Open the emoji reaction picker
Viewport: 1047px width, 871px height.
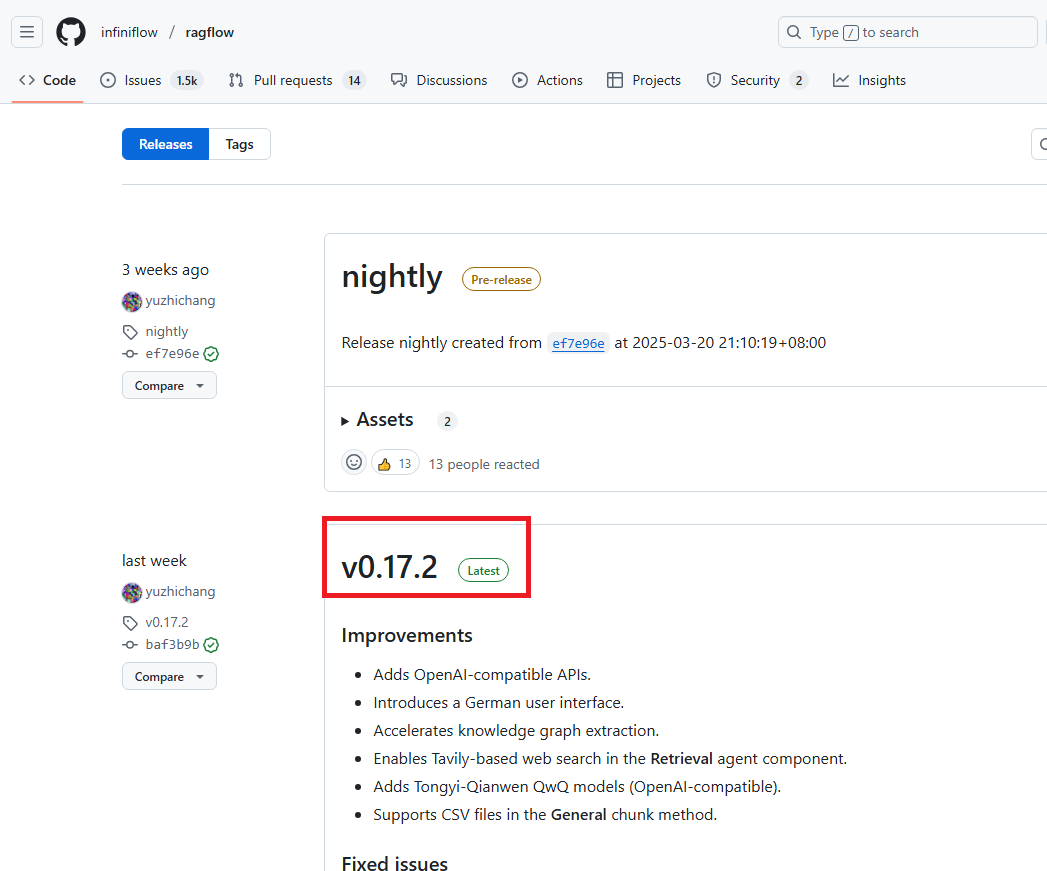click(x=354, y=462)
